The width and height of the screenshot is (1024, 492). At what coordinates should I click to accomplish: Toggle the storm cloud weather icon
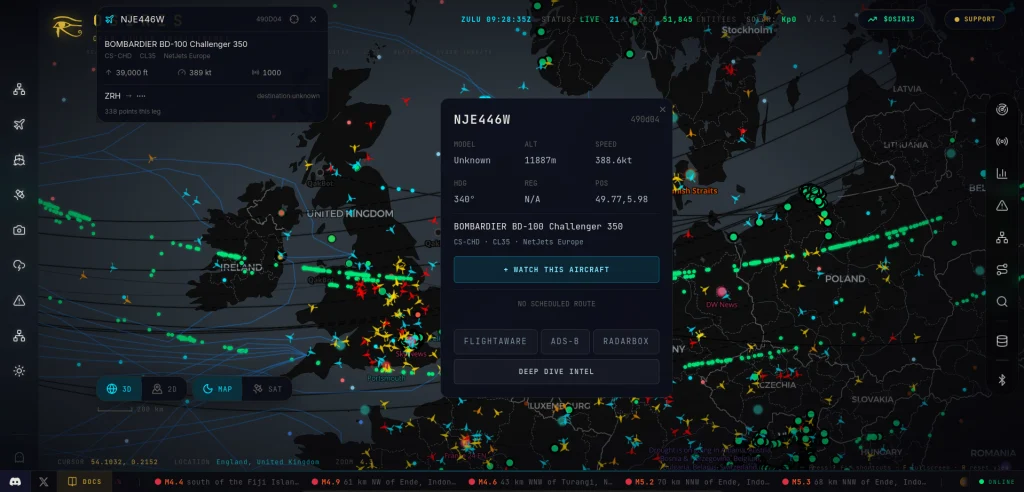tap(19, 265)
